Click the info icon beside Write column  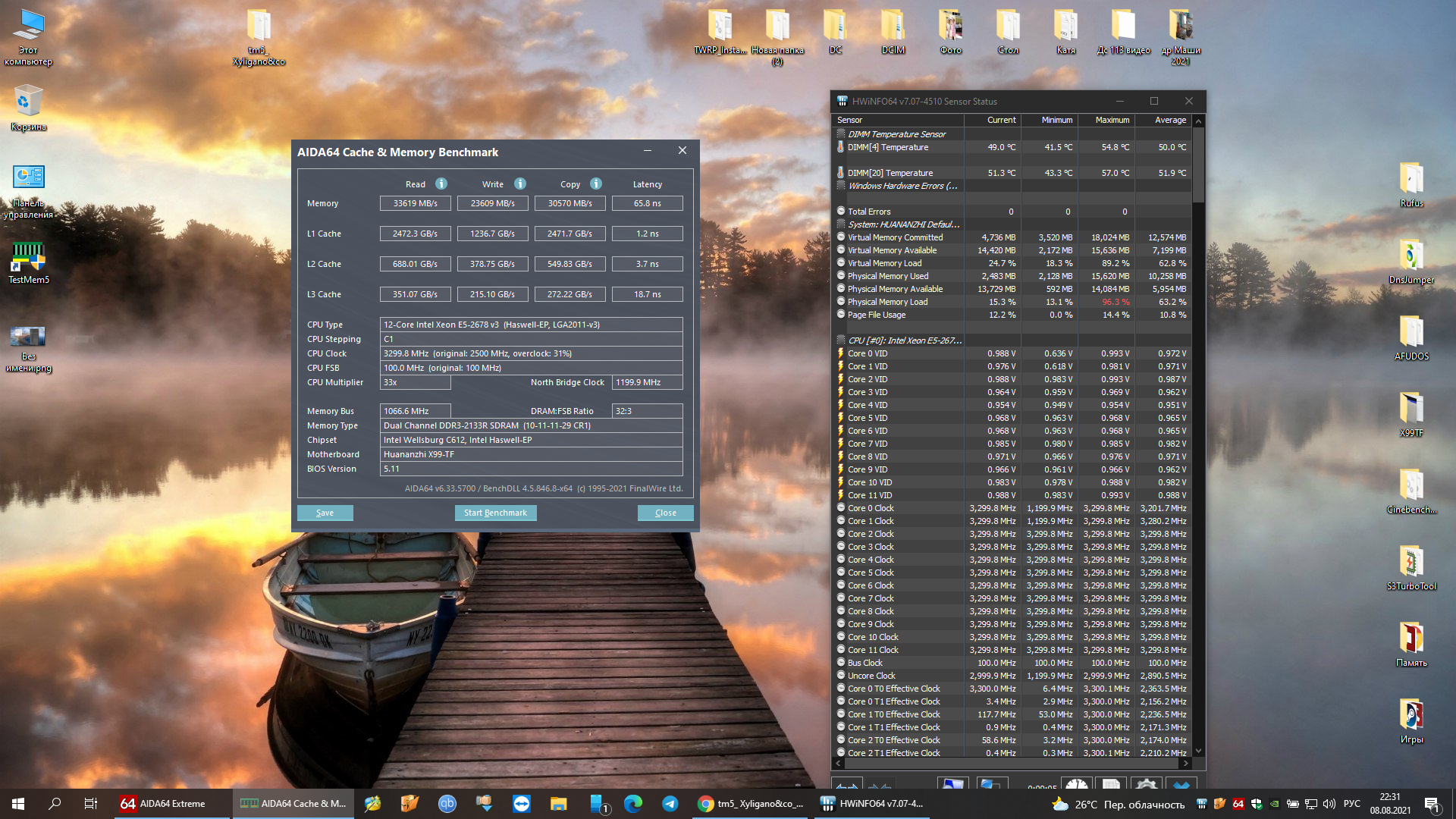[520, 184]
